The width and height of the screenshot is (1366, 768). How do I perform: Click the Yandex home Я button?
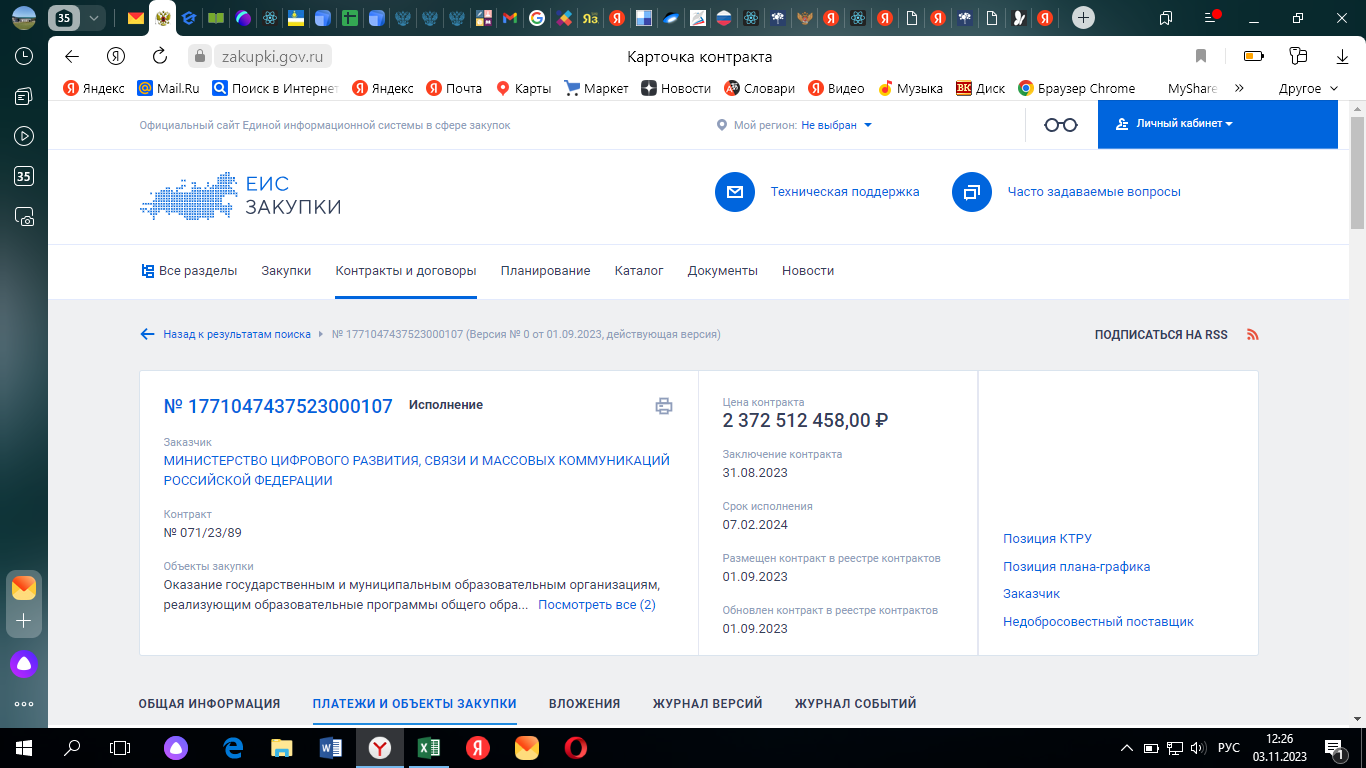[117, 56]
